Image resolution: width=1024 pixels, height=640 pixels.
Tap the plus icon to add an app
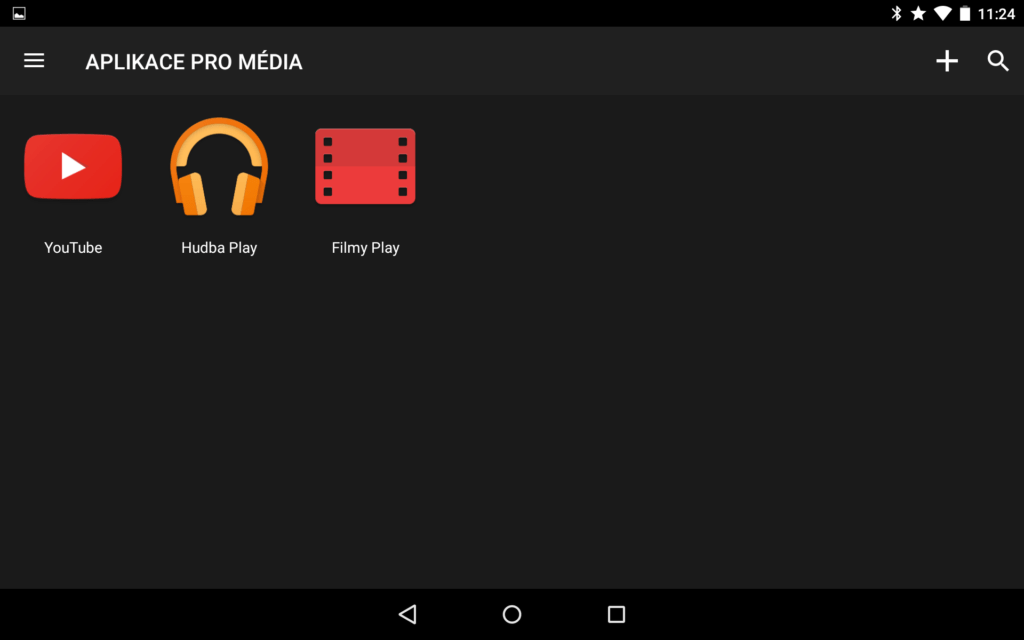click(x=946, y=61)
